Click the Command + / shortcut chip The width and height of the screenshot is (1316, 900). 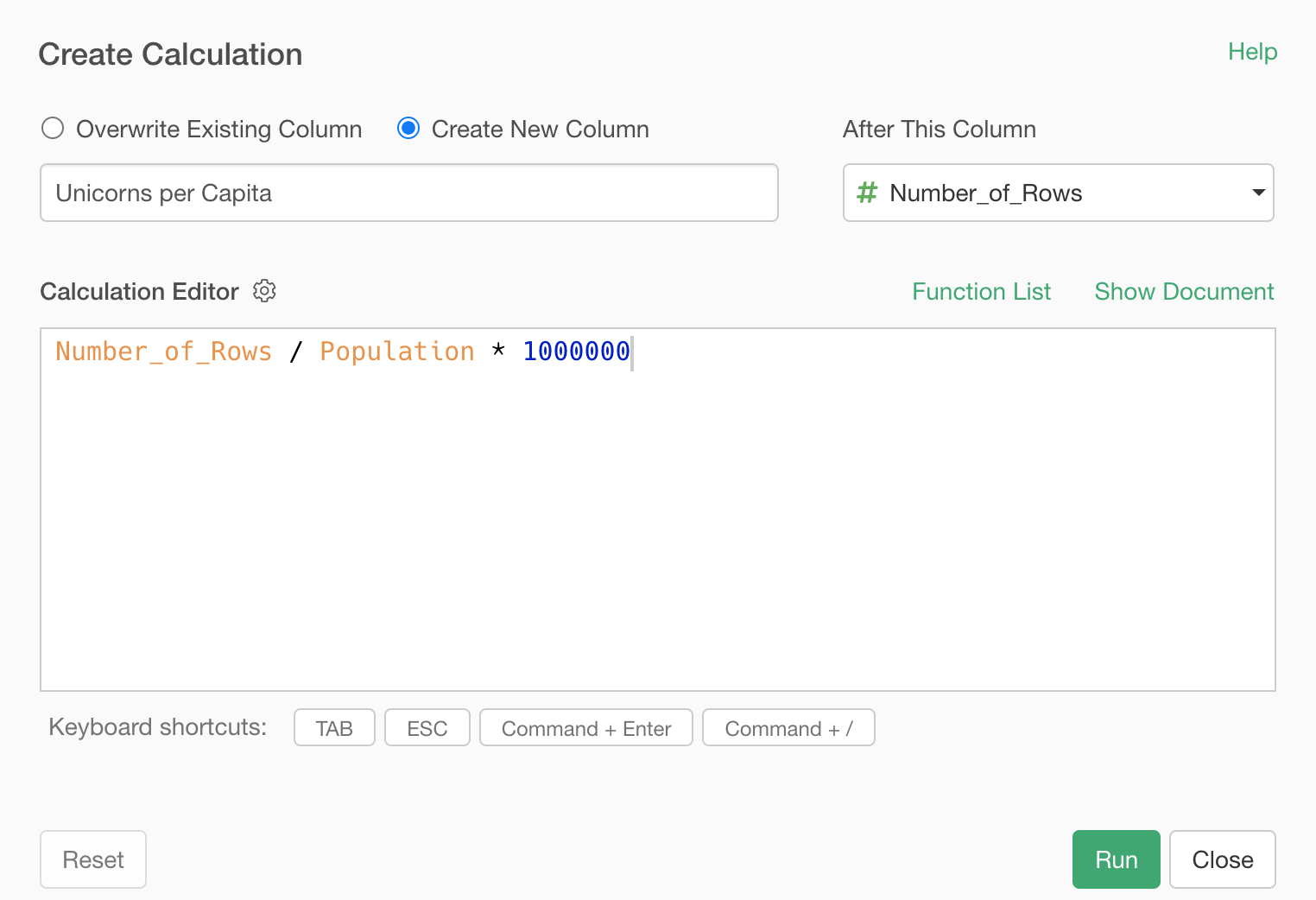(x=788, y=728)
